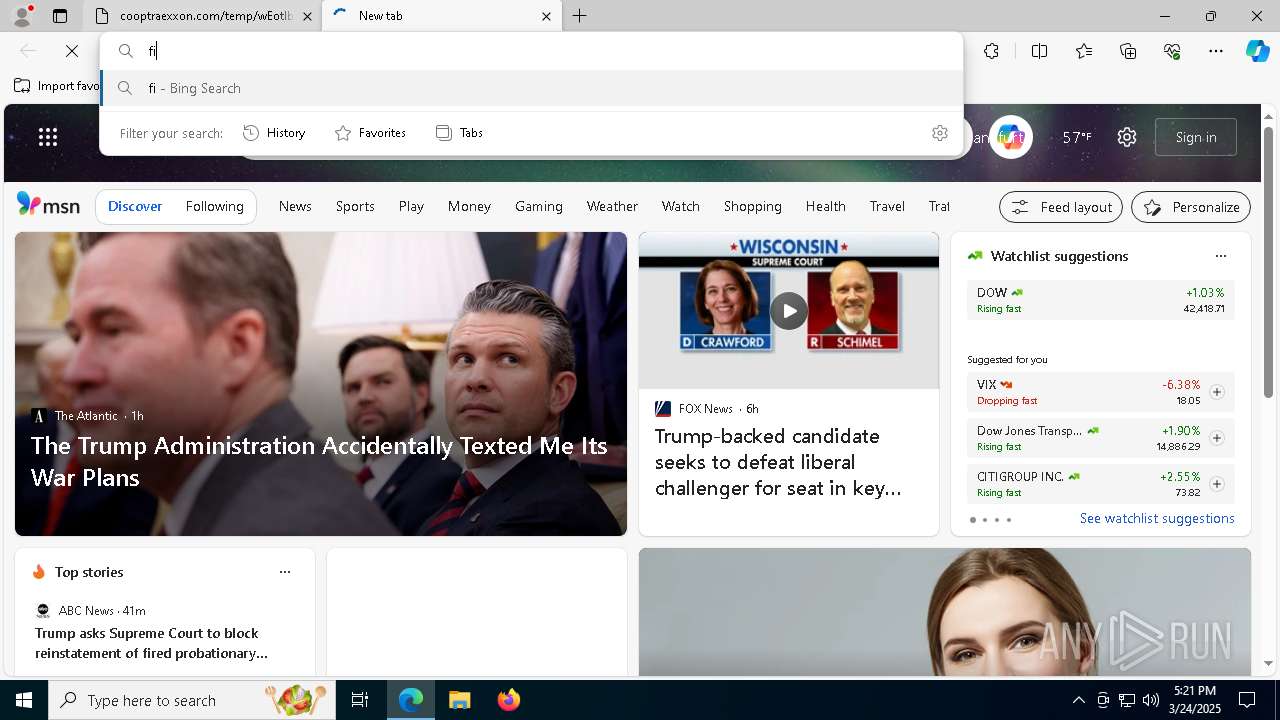The image size is (1280, 720).
Task: Open the Atlantic war plans story
Action: (320, 461)
